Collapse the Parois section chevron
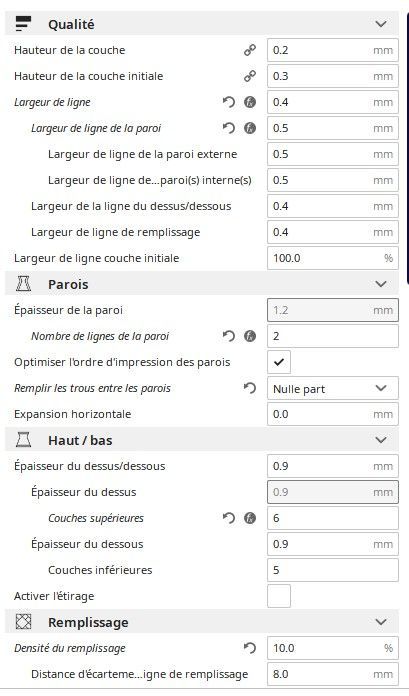This screenshot has height=696, width=409. [381, 284]
